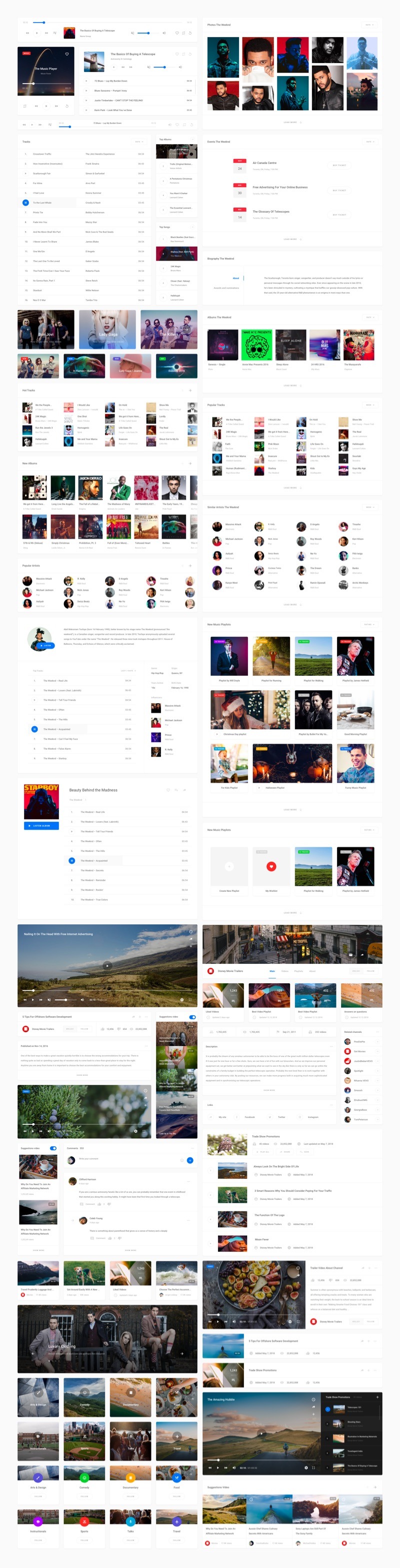Click the heart icon on The Music Player card
This screenshot has width=400, height=1568.
(x=67, y=54)
